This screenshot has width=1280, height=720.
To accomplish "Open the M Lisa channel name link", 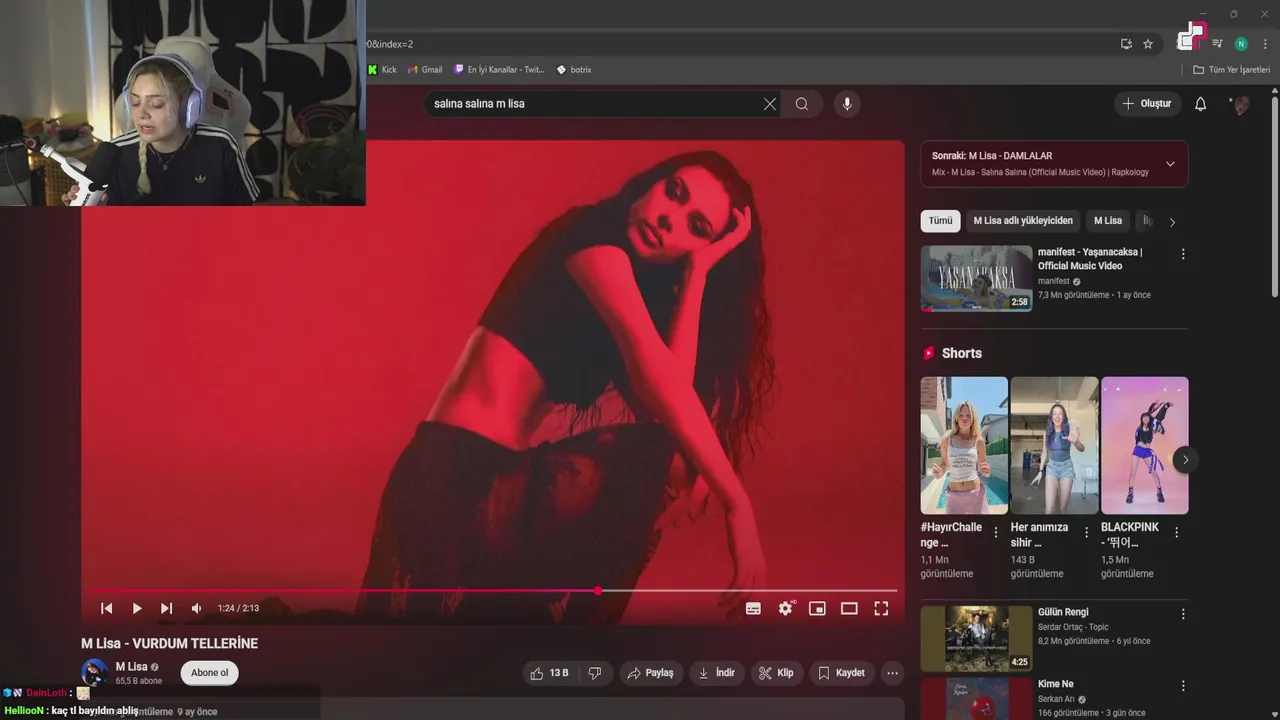I will (131, 667).
